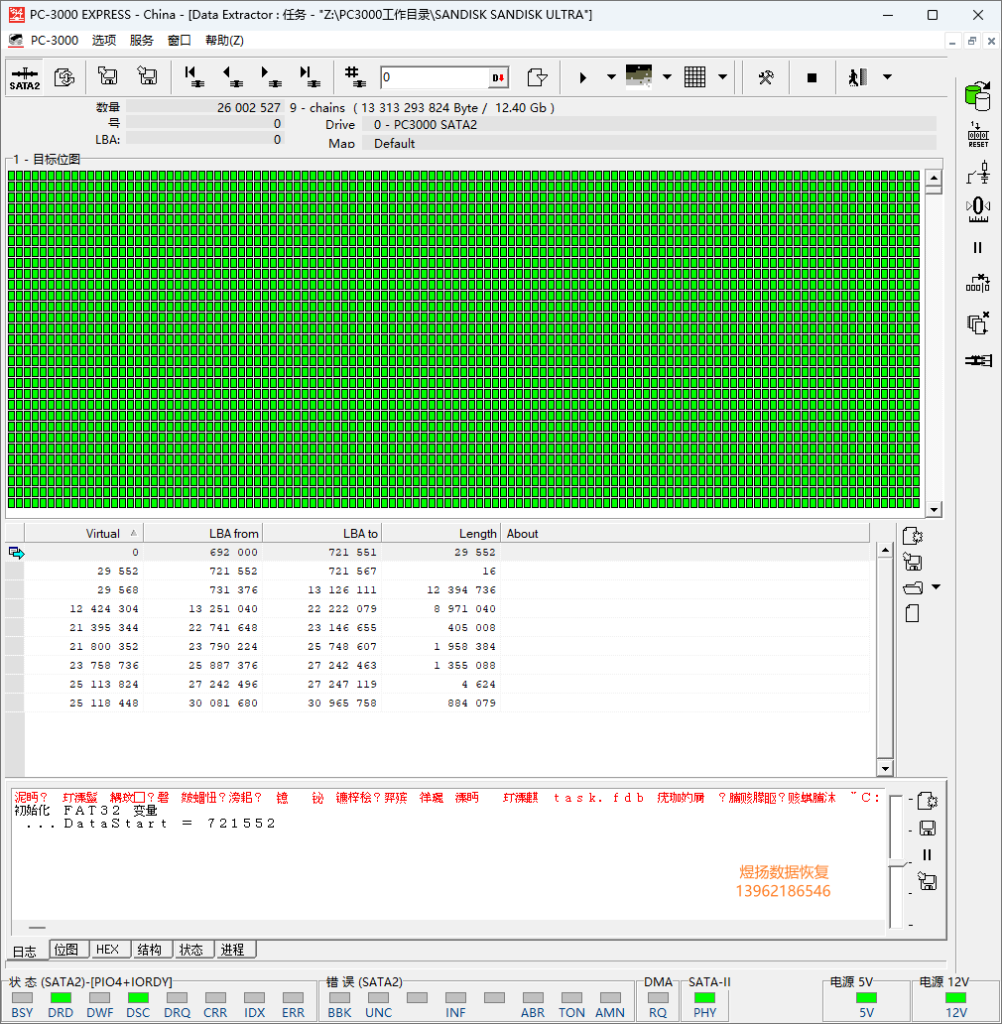Screen dimensions: 1002x1024
Task: Pause the log output
Action: click(927, 855)
